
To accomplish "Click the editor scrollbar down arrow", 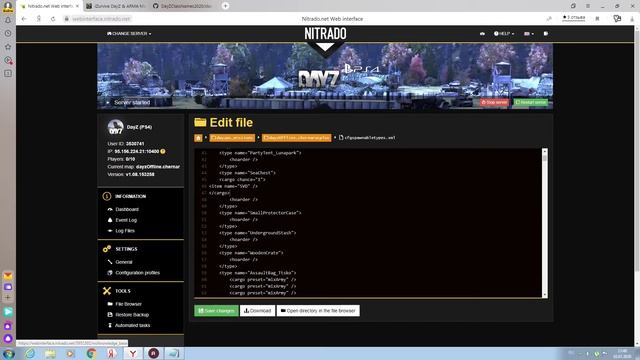I will tap(544, 295).
